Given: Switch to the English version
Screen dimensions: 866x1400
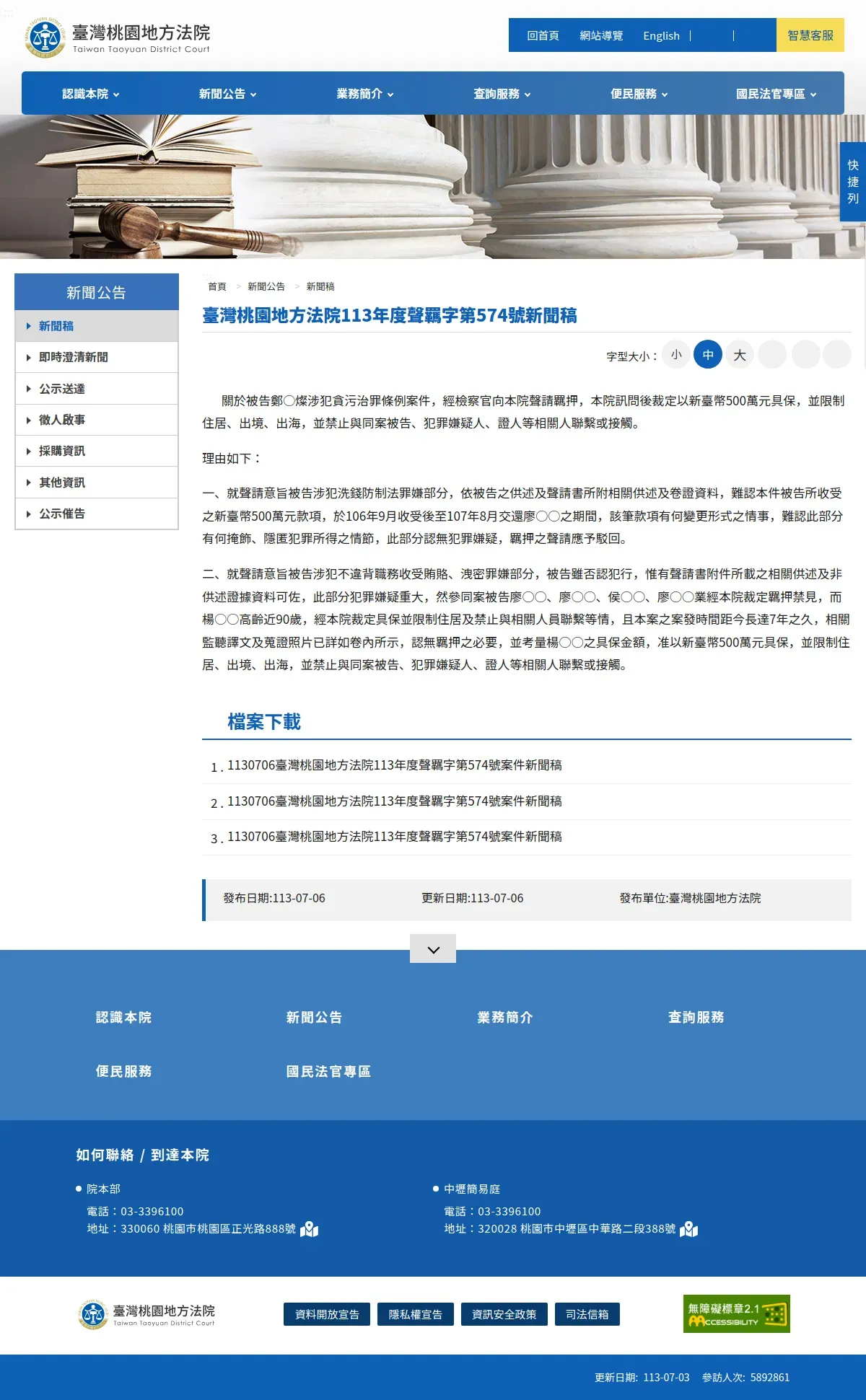Looking at the screenshot, I should click(661, 35).
